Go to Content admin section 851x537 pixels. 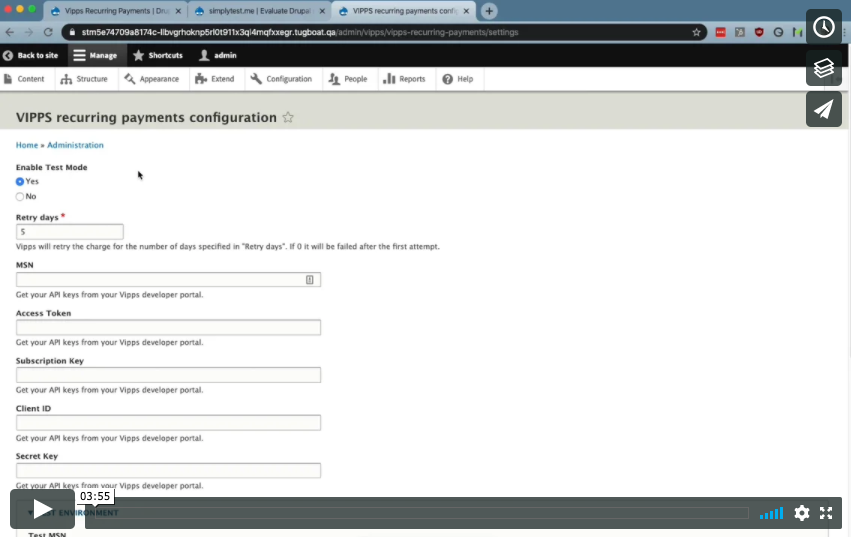[x=24, y=79]
